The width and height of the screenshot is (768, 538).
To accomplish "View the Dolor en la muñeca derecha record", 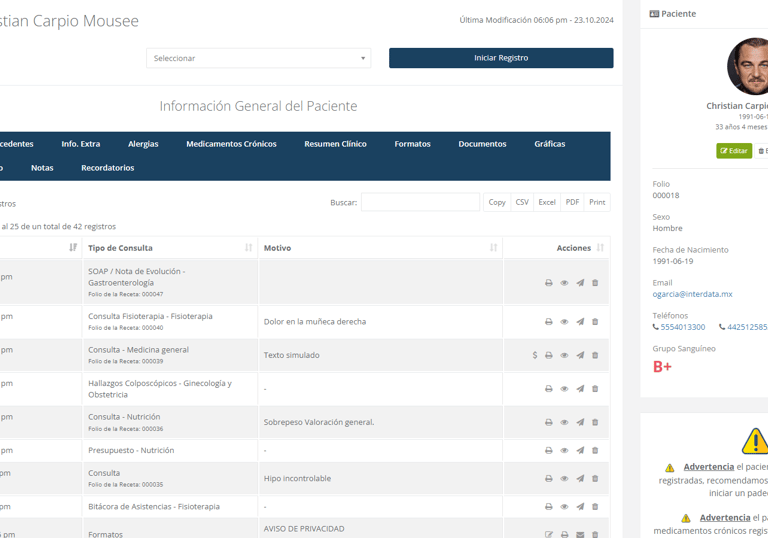I will 564,322.
